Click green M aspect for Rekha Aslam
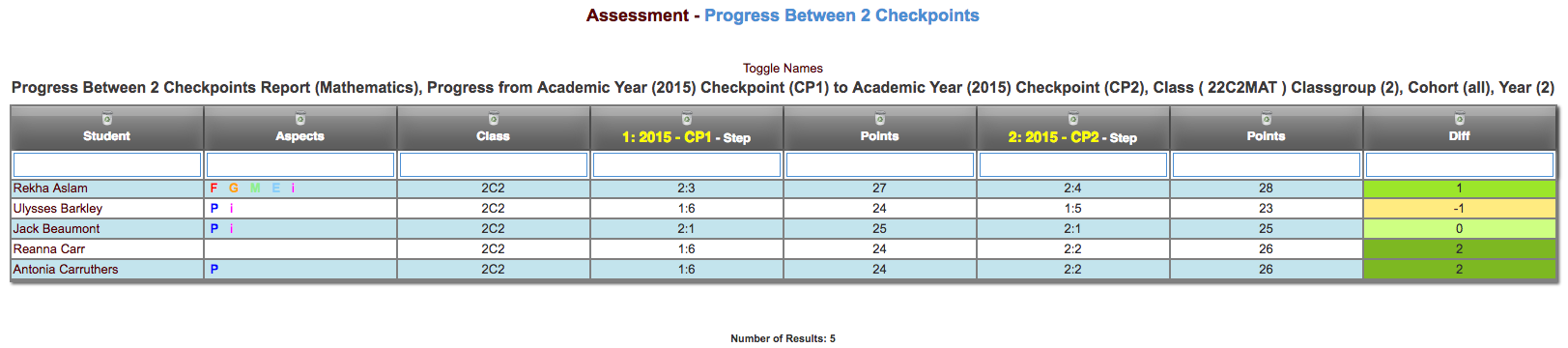This screenshot has height=348, width=1568. (x=255, y=188)
